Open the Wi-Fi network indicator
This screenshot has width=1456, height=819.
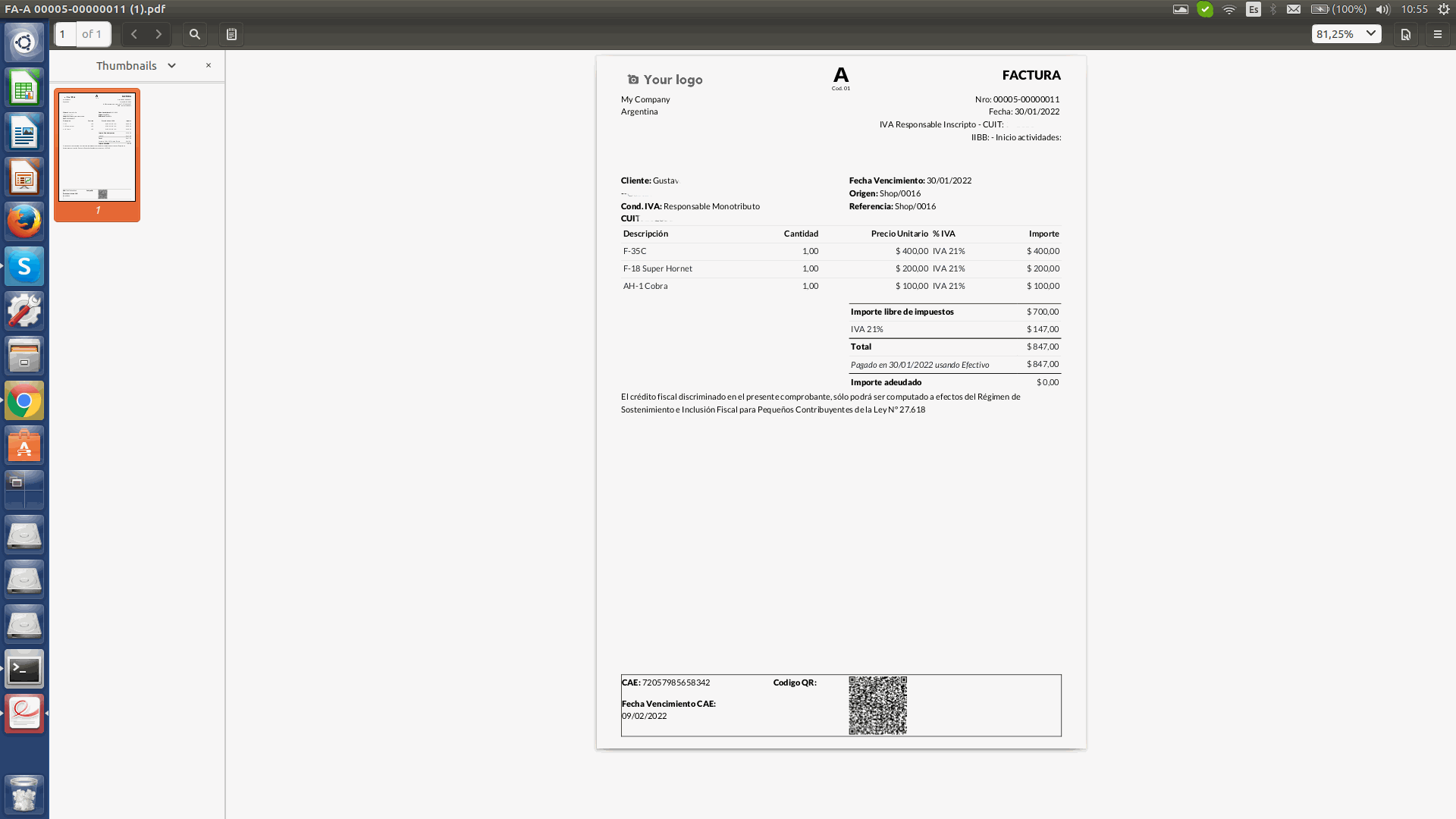[x=1229, y=9]
